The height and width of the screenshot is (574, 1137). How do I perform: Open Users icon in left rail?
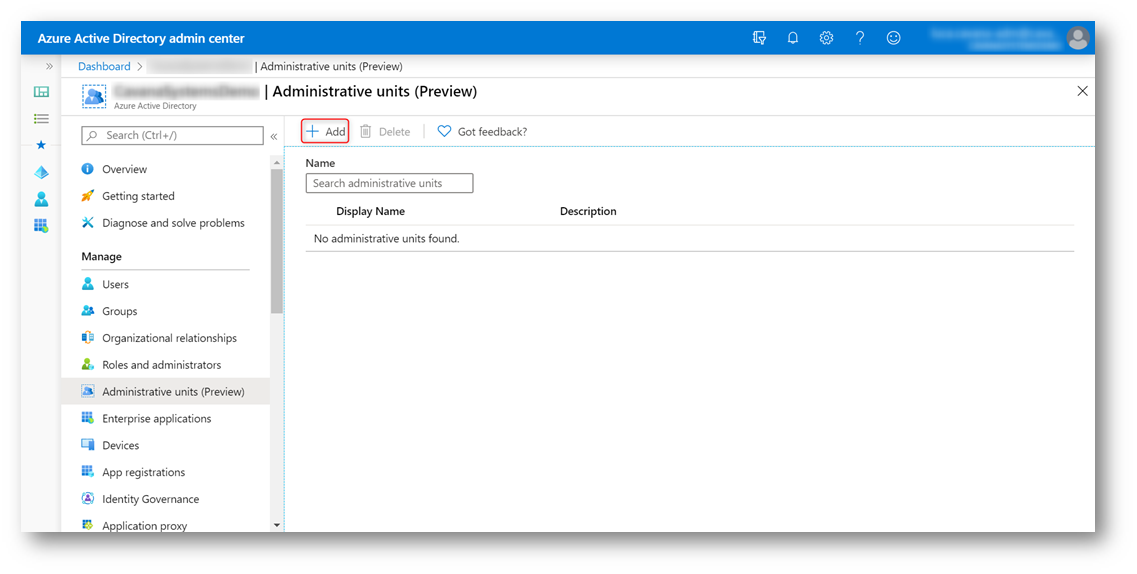click(41, 199)
